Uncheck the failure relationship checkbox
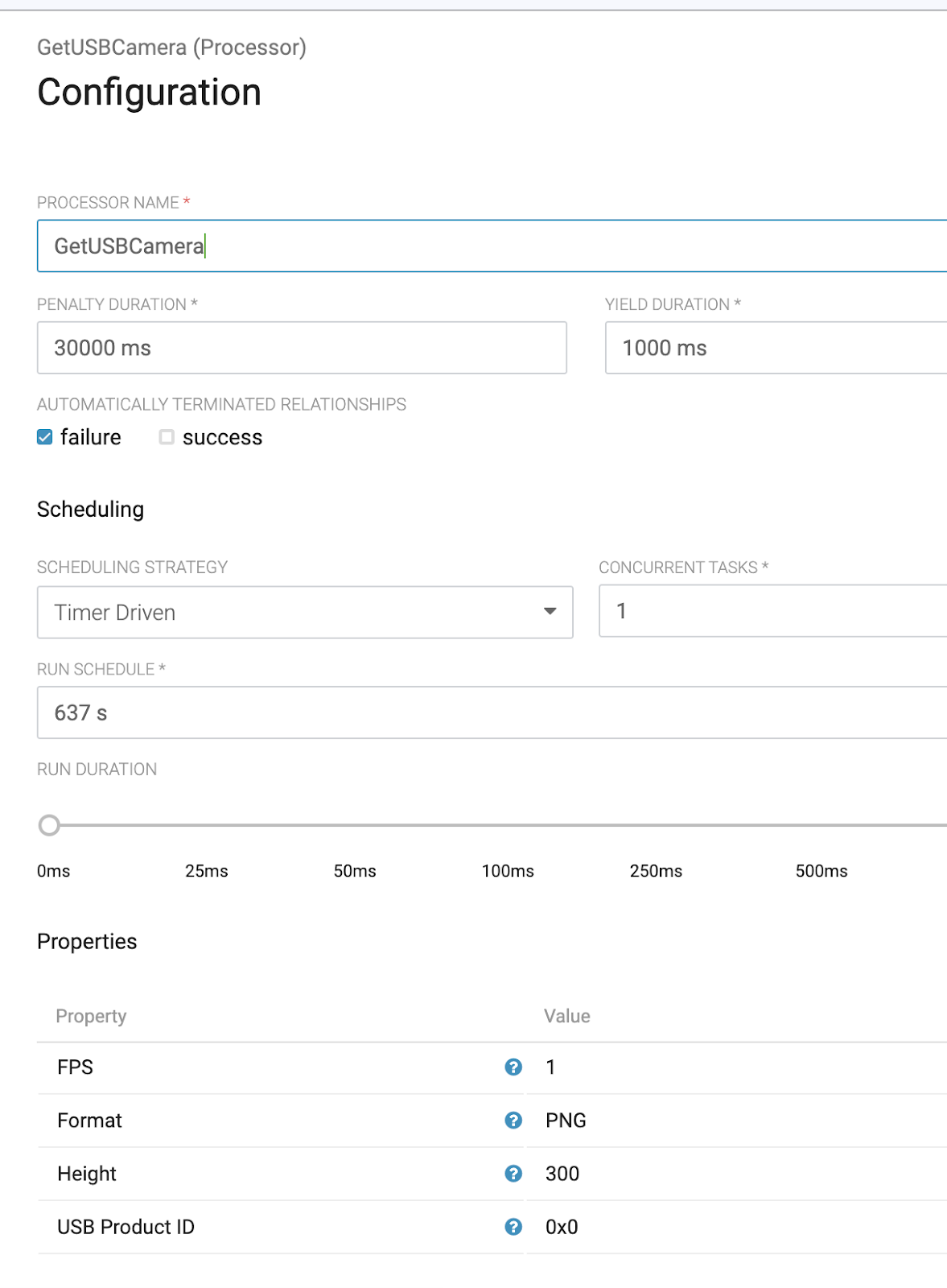This screenshot has height=1288, width=947. coord(45,437)
